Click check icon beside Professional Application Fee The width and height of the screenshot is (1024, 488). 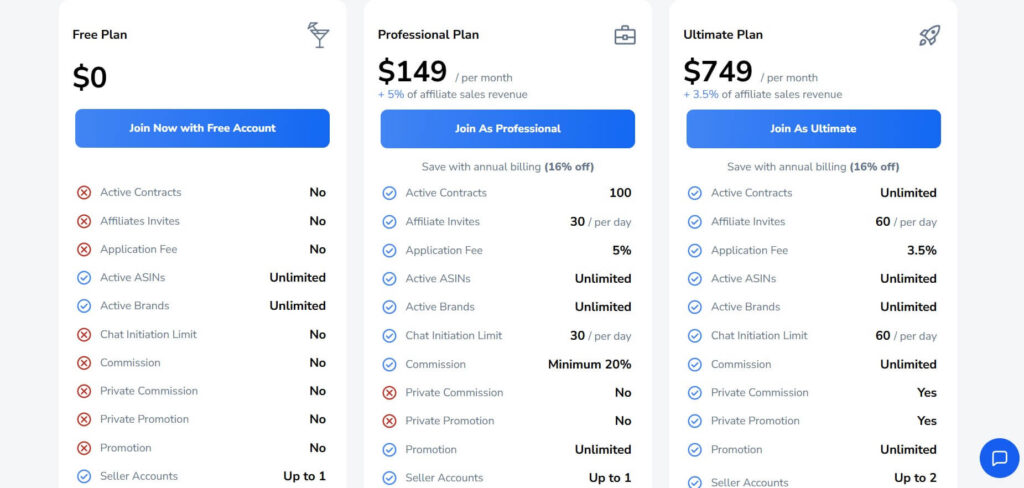pos(389,250)
